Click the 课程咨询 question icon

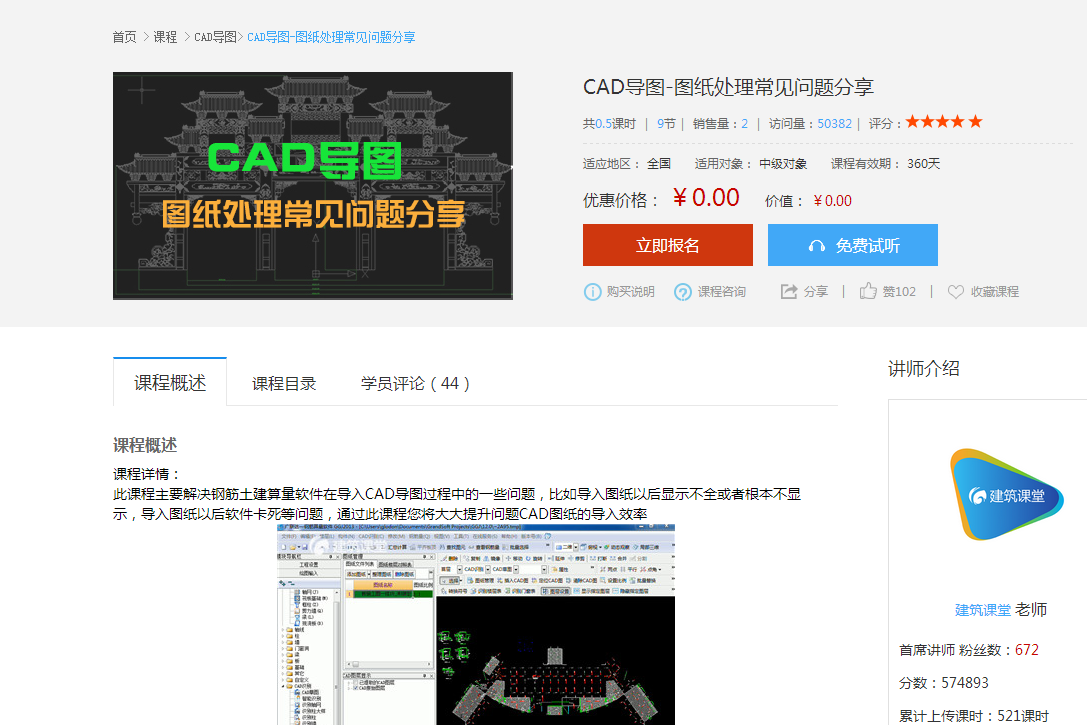(x=682, y=292)
